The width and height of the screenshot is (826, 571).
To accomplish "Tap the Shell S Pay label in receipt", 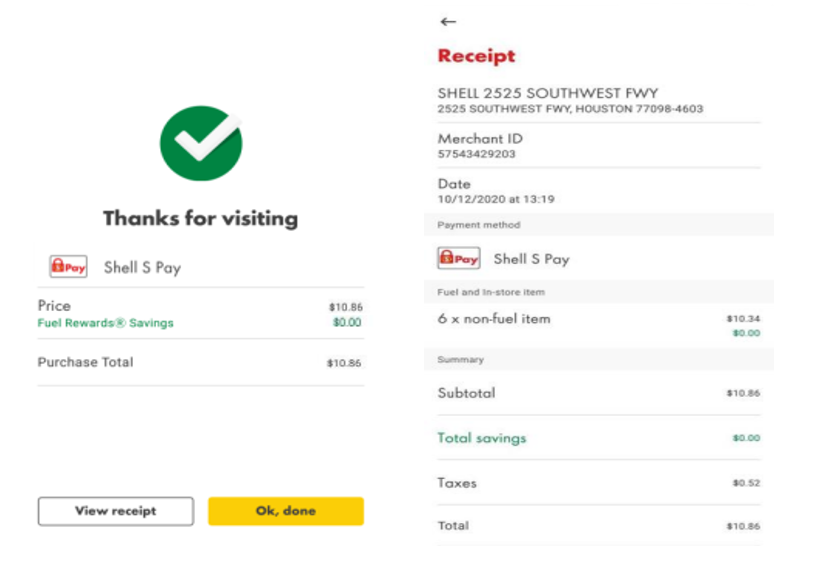I will click(x=532, y=259).
